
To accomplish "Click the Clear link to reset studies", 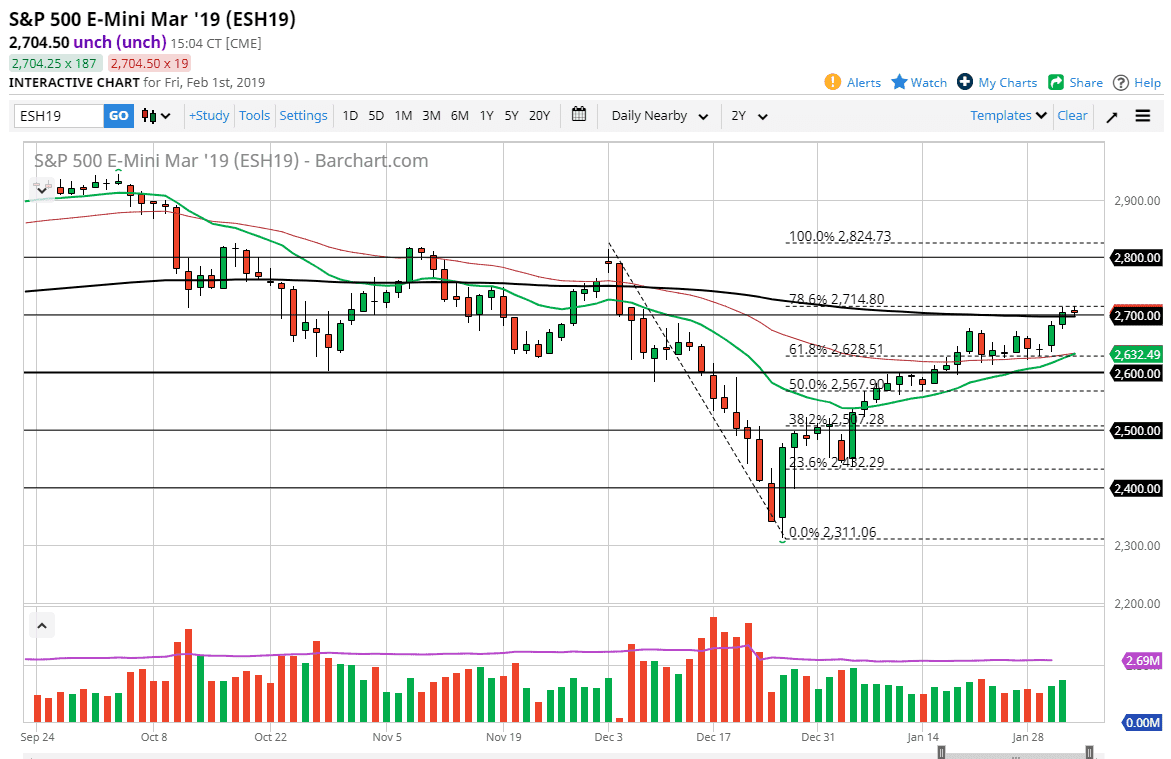I will [x=1072, y=115].
